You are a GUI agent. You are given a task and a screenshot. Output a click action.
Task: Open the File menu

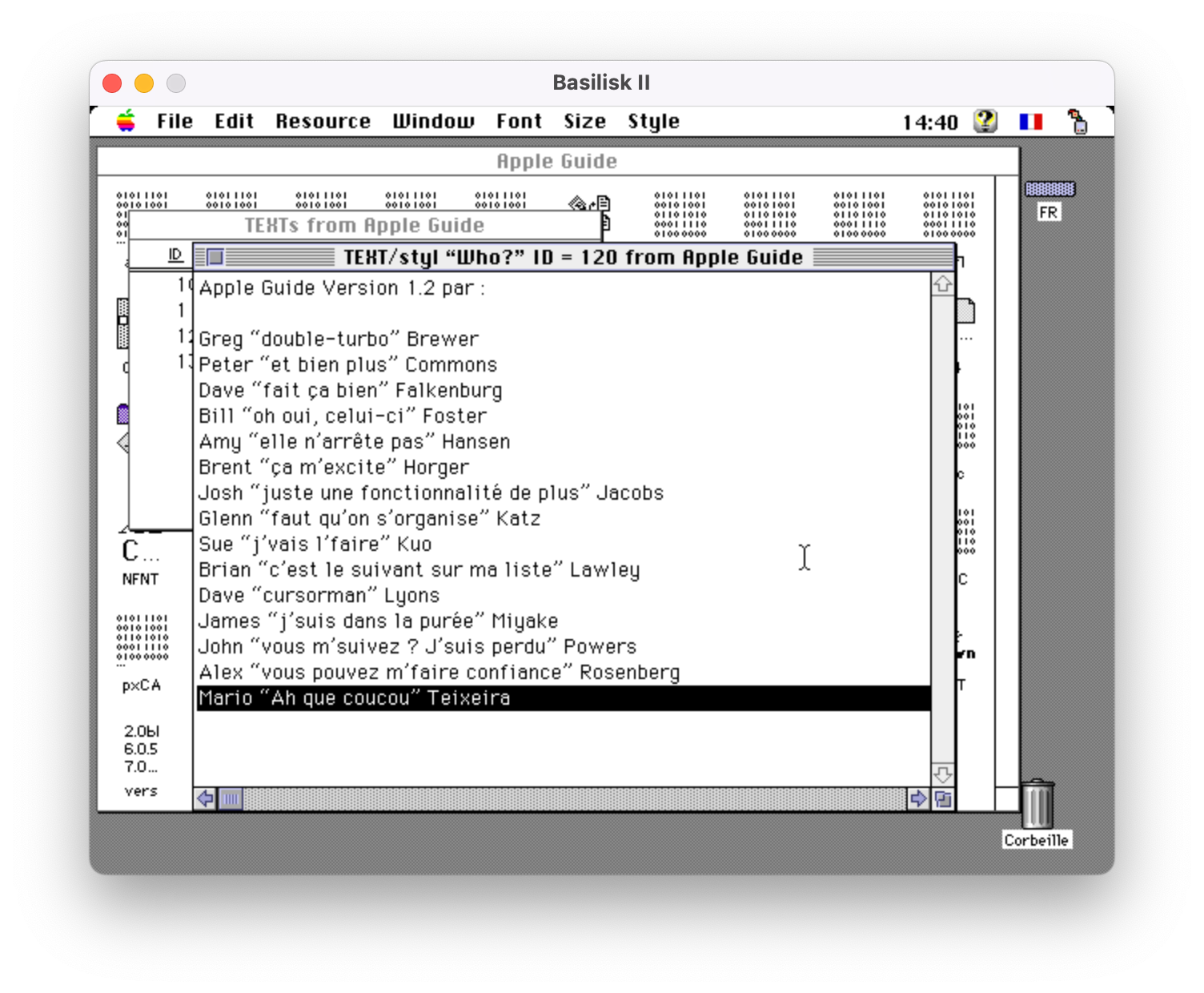[175, 122]
